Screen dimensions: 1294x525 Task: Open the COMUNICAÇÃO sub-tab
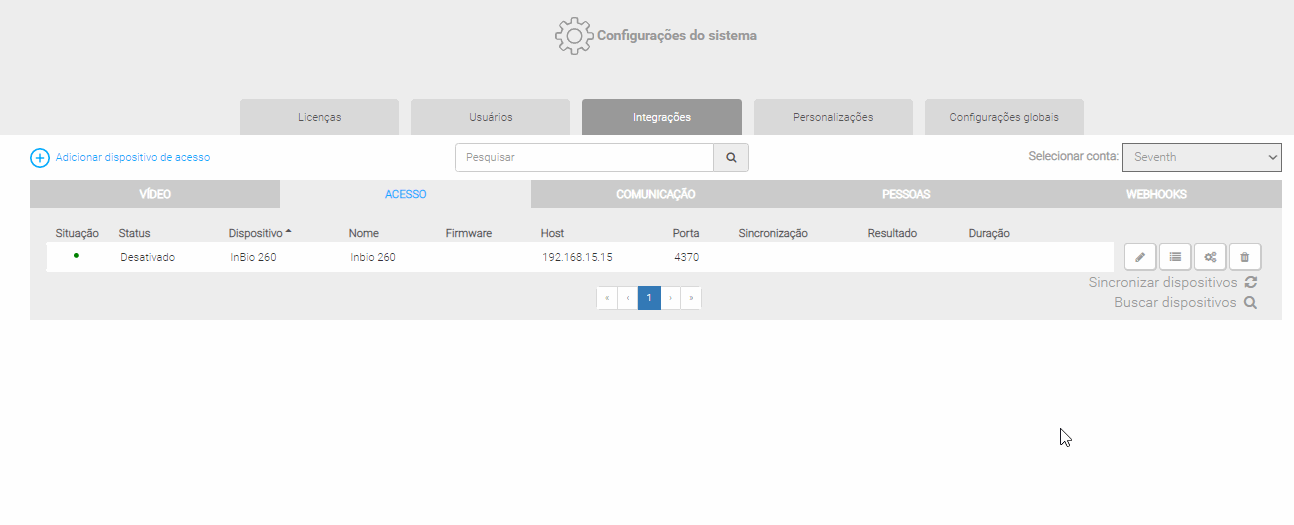pos(655,194)
